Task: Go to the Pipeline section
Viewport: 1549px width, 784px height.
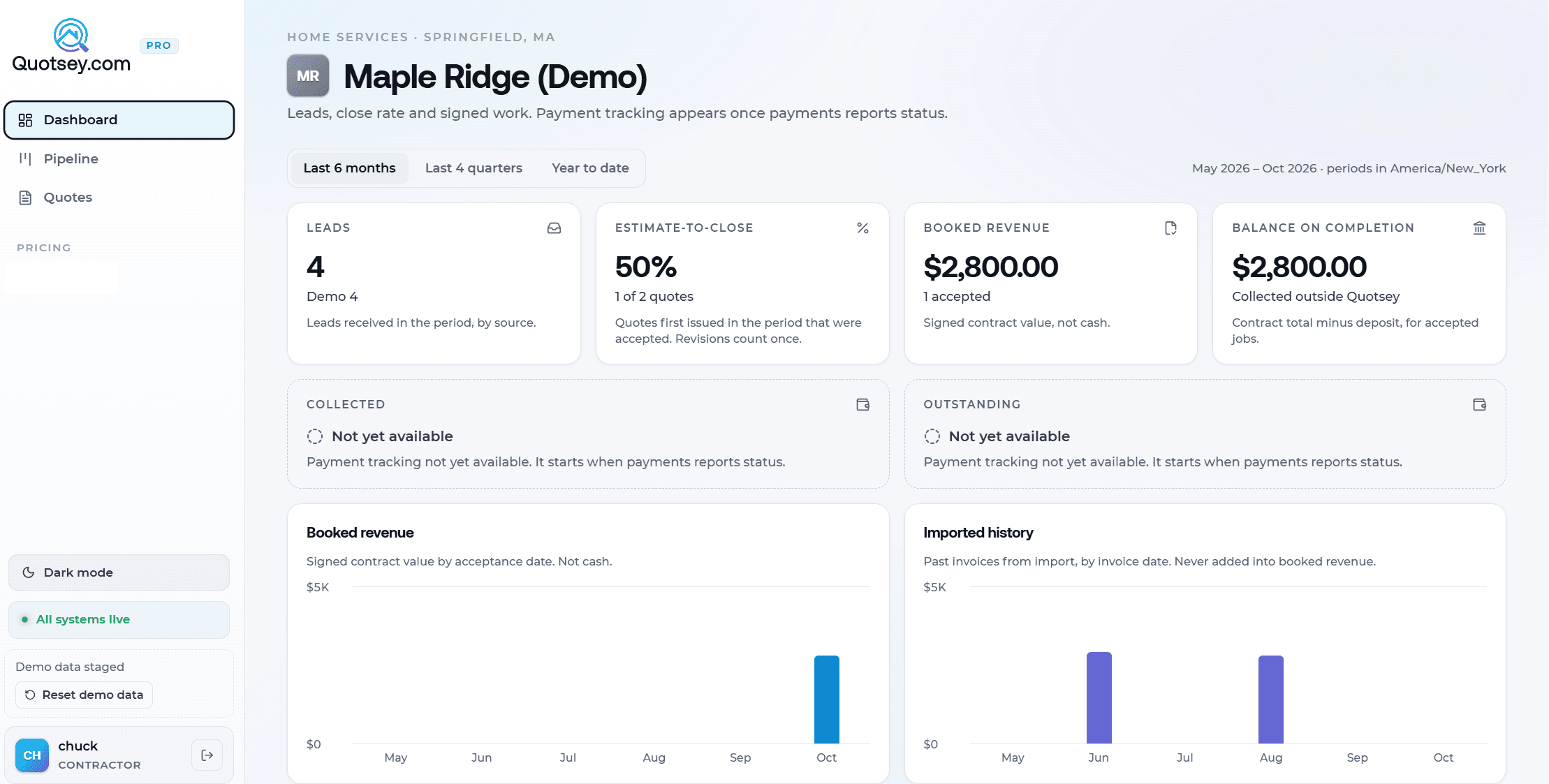Action: (x=119, y=158)
